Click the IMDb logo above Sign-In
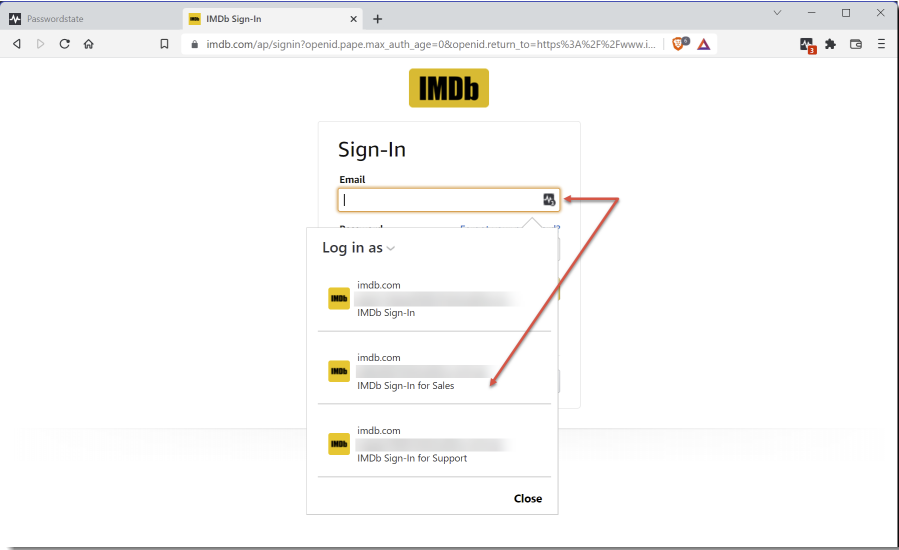This screenshot has height=550, width=899. click(x=449, y=88)
